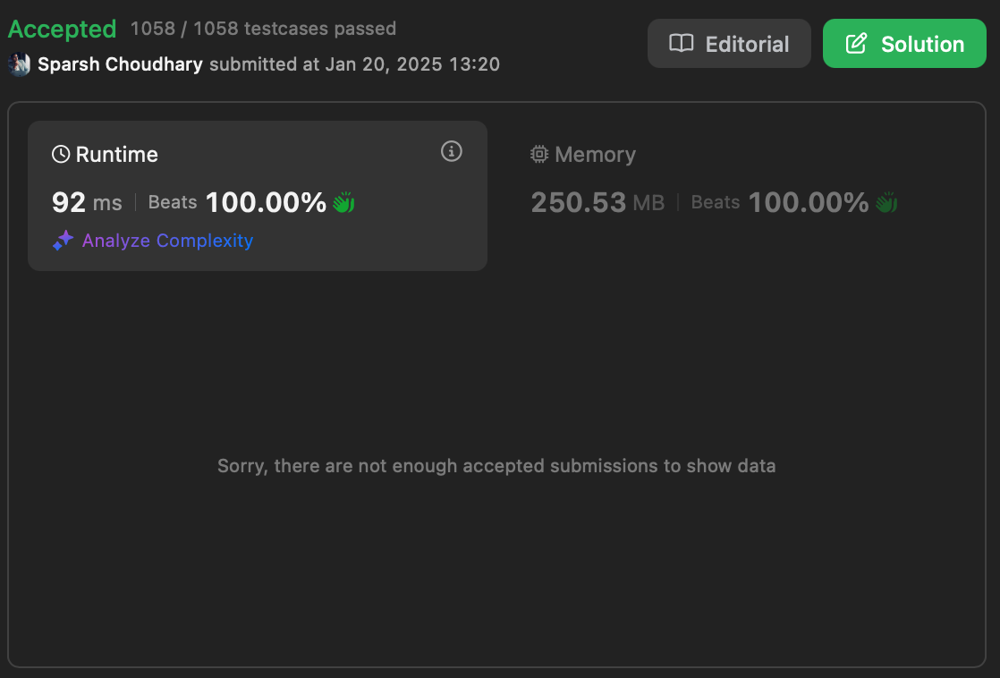Click the clapping hands icon in Runtime card
The image size is (1000, 678).
(344, 203)
